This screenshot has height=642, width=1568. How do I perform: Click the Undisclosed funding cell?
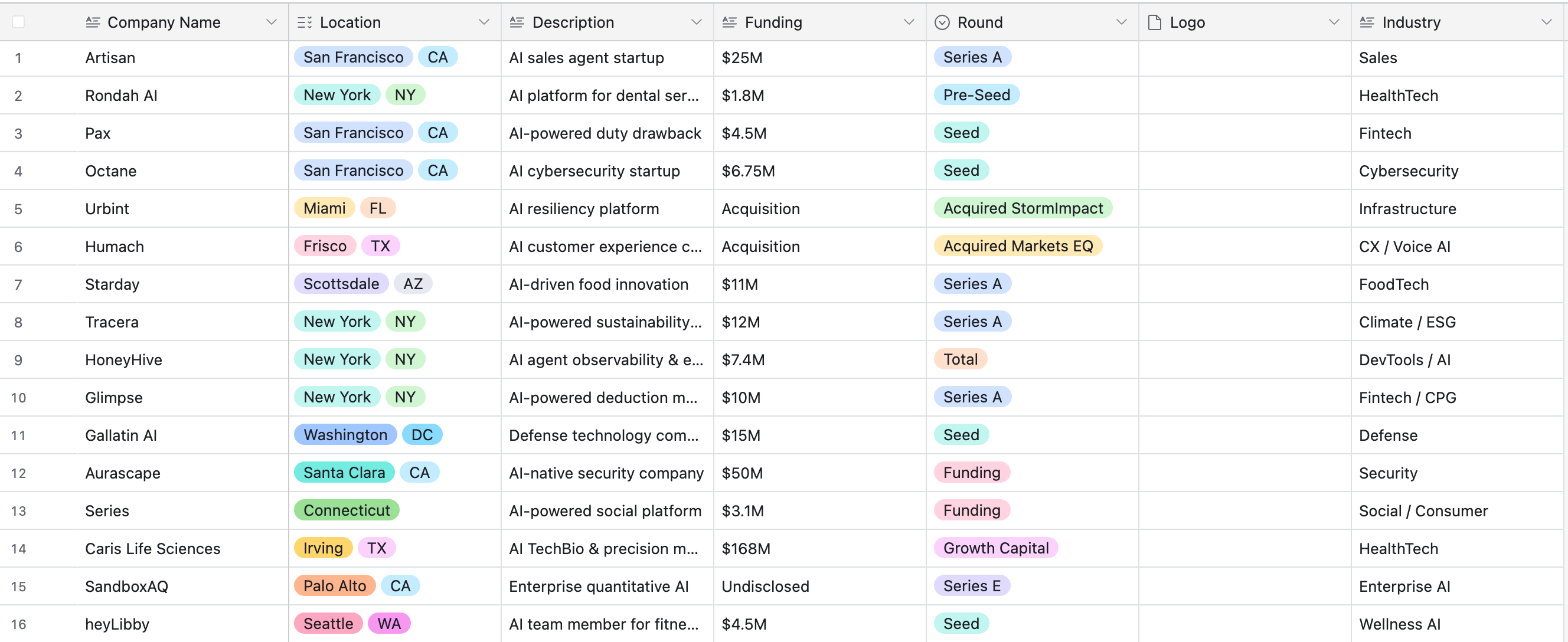820,586
